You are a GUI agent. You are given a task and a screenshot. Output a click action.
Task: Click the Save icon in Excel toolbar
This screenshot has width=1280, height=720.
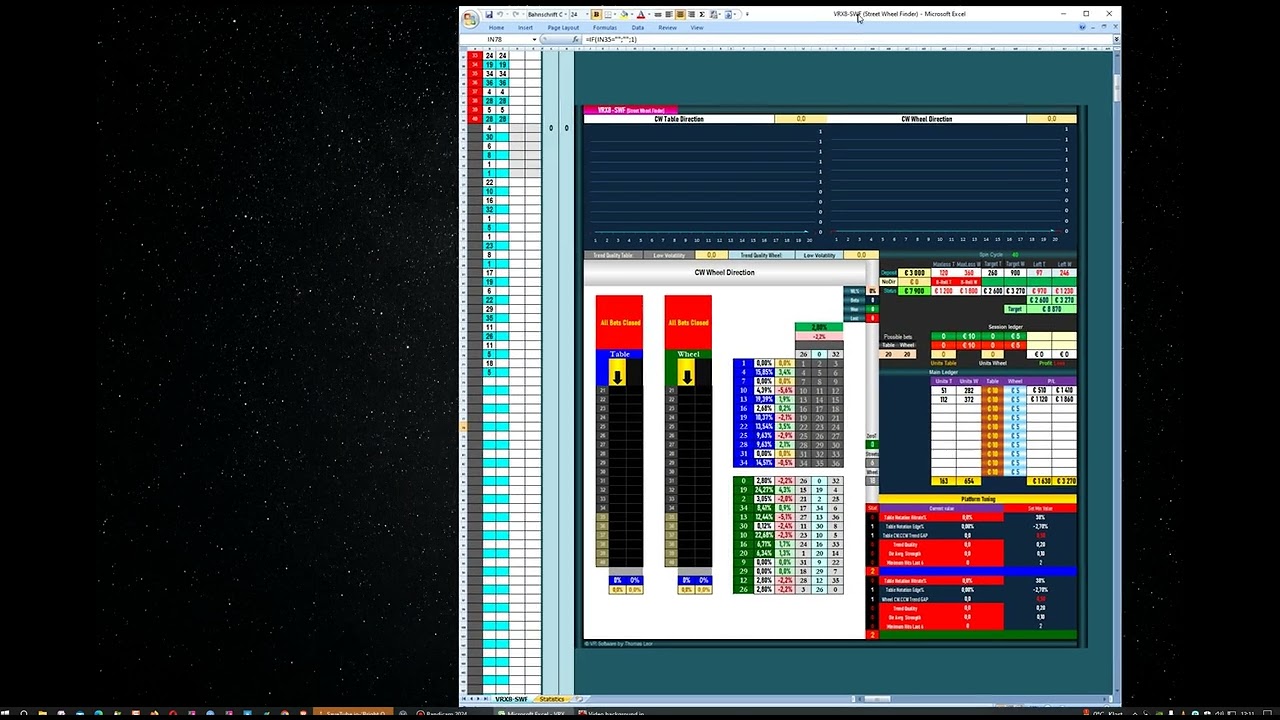tap(489, 14)
